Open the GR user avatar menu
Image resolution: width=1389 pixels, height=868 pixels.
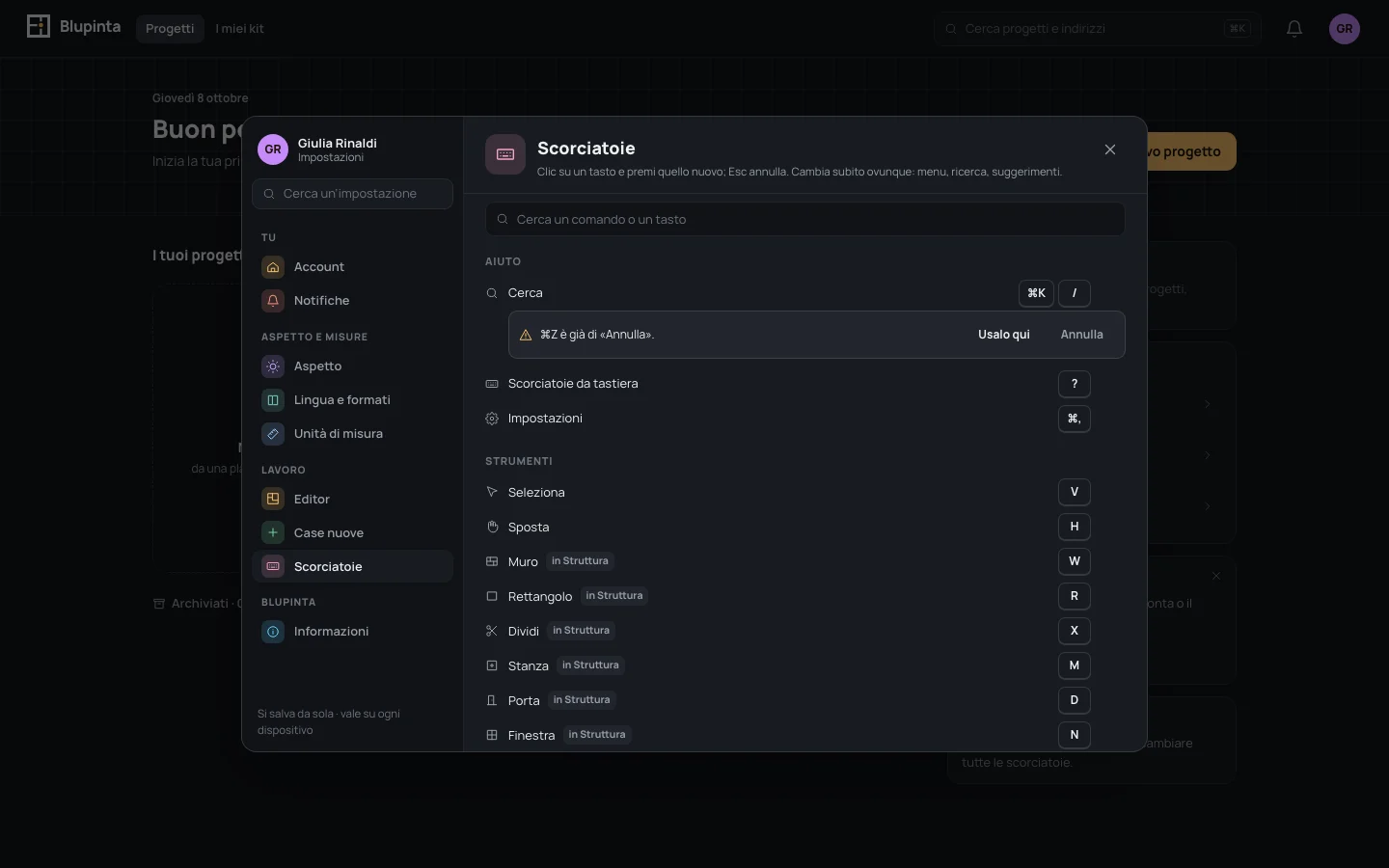[x=1345, y=29]
